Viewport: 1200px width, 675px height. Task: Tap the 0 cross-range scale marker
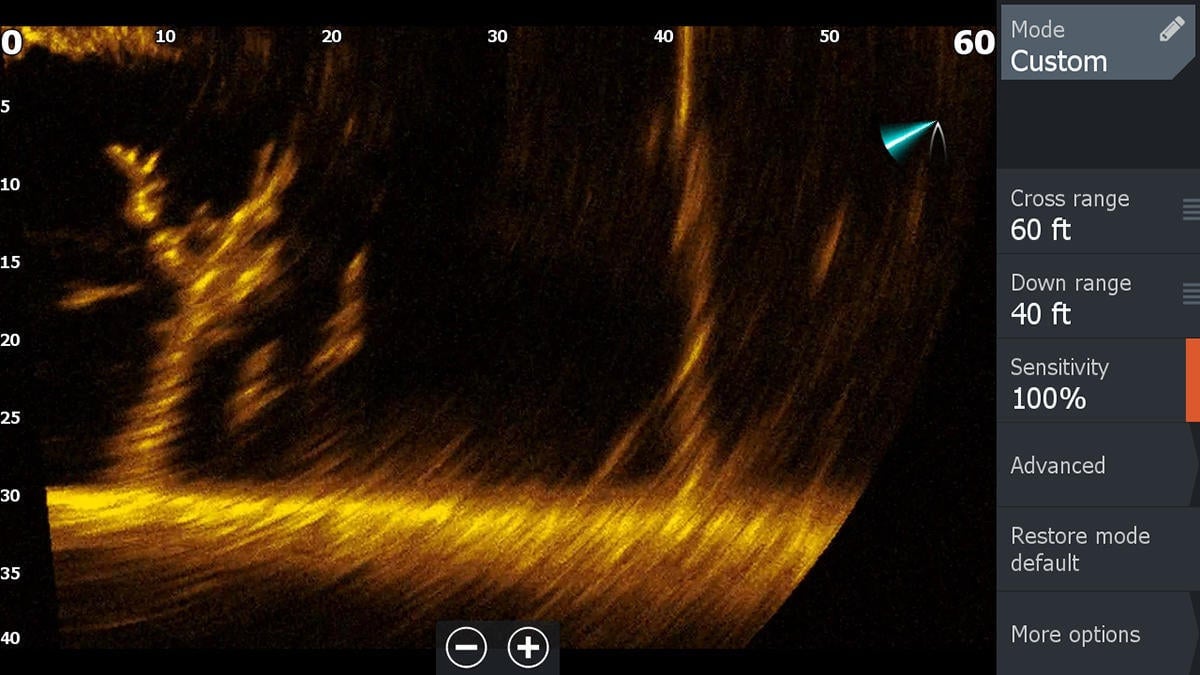pos(11,42)
